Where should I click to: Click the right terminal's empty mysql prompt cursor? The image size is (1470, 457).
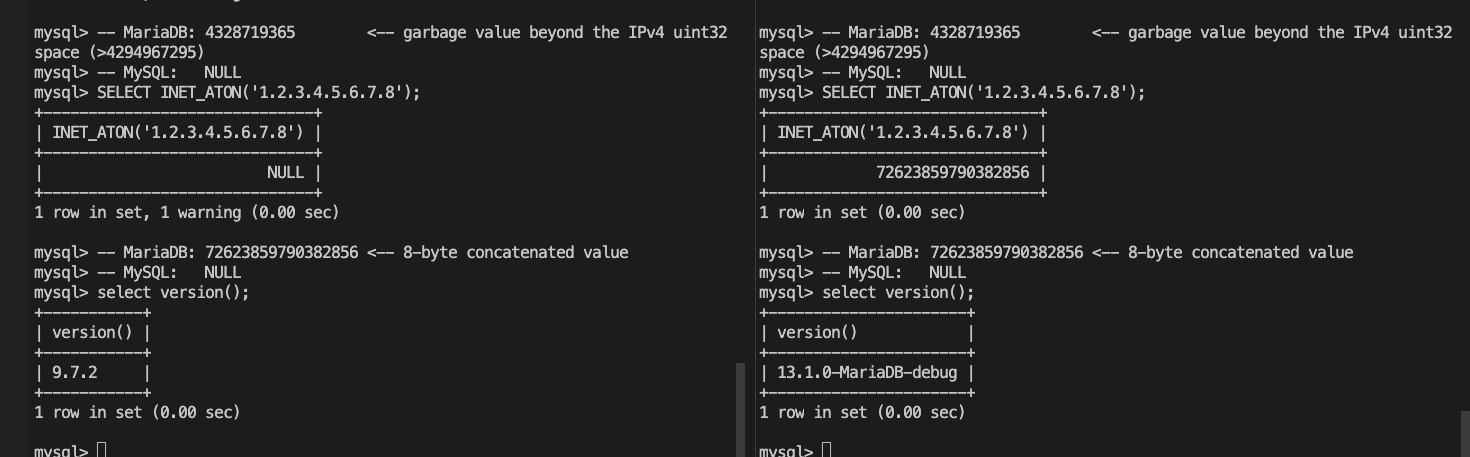click(x=826, y=450)
